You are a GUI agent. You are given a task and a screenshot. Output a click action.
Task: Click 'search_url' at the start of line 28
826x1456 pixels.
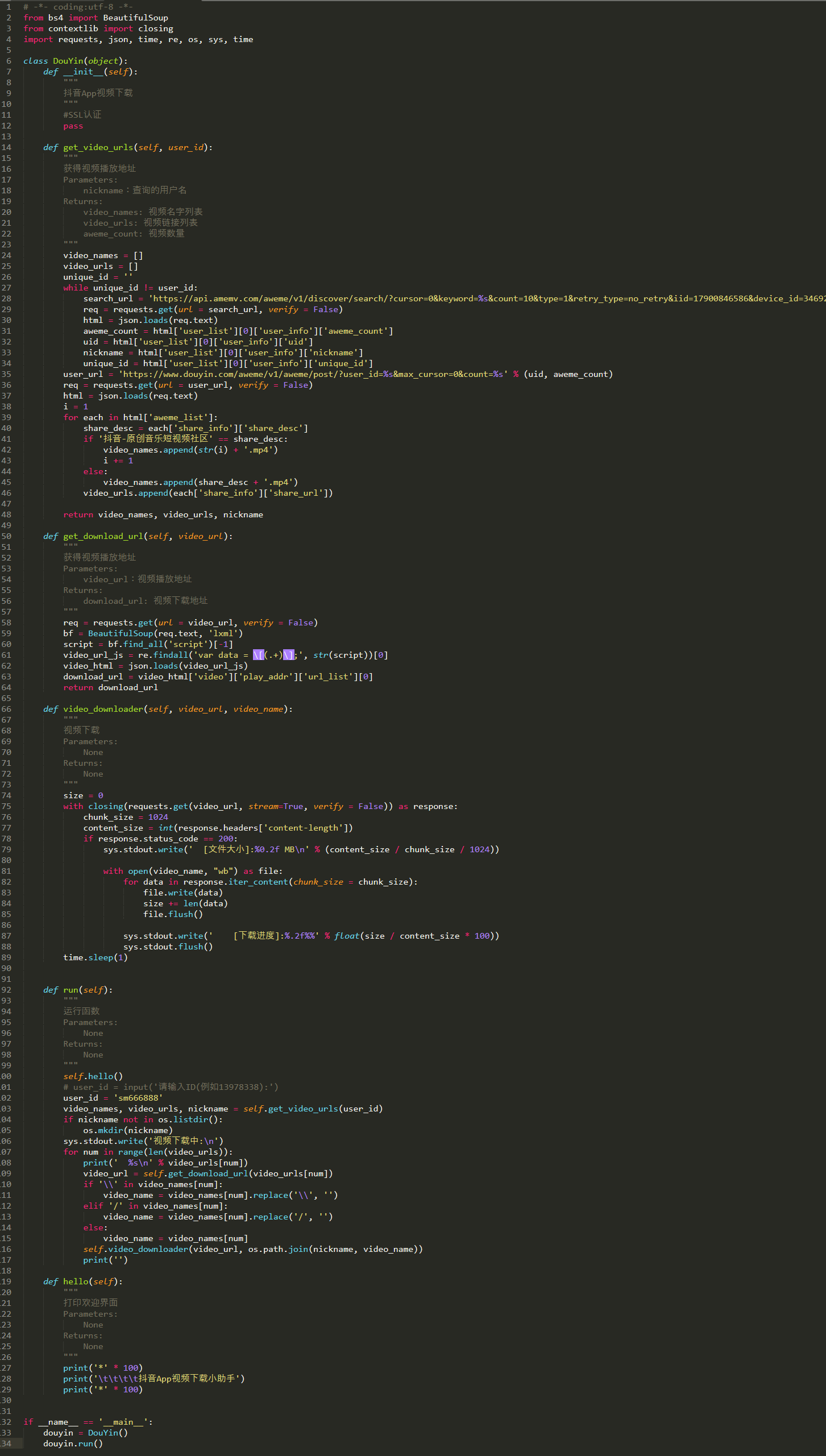[x=108, y=298]
